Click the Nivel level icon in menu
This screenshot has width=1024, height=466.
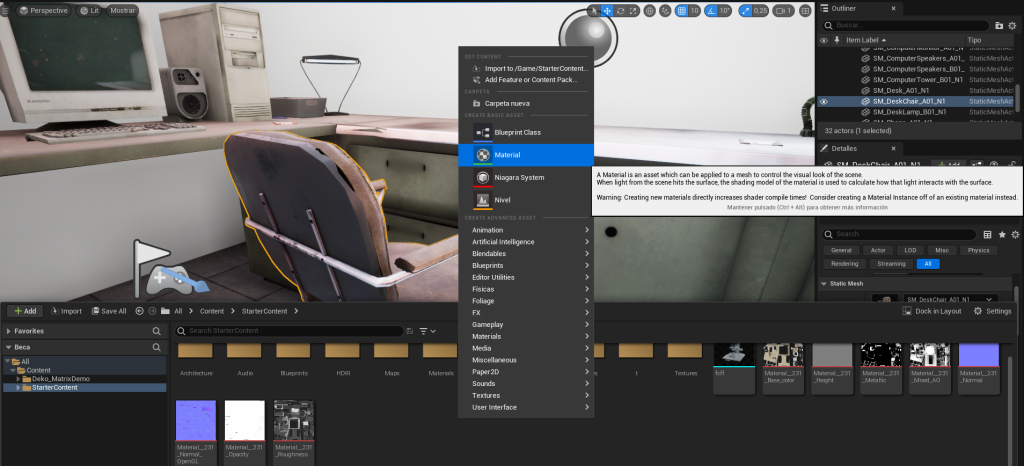coord(483,200)
